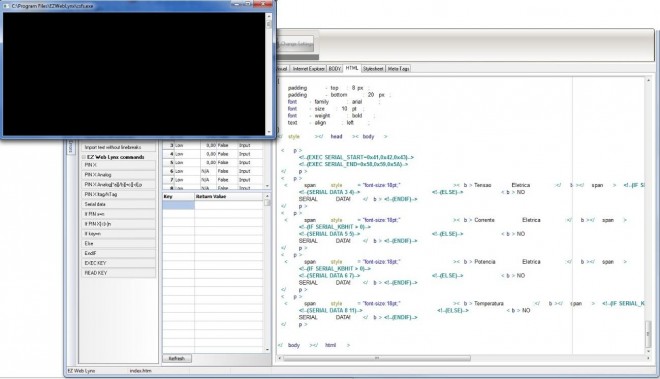Click the HTML editor scroll-right arrow
660x379 pixels.
pyautogui.click(x=648, y=358)
